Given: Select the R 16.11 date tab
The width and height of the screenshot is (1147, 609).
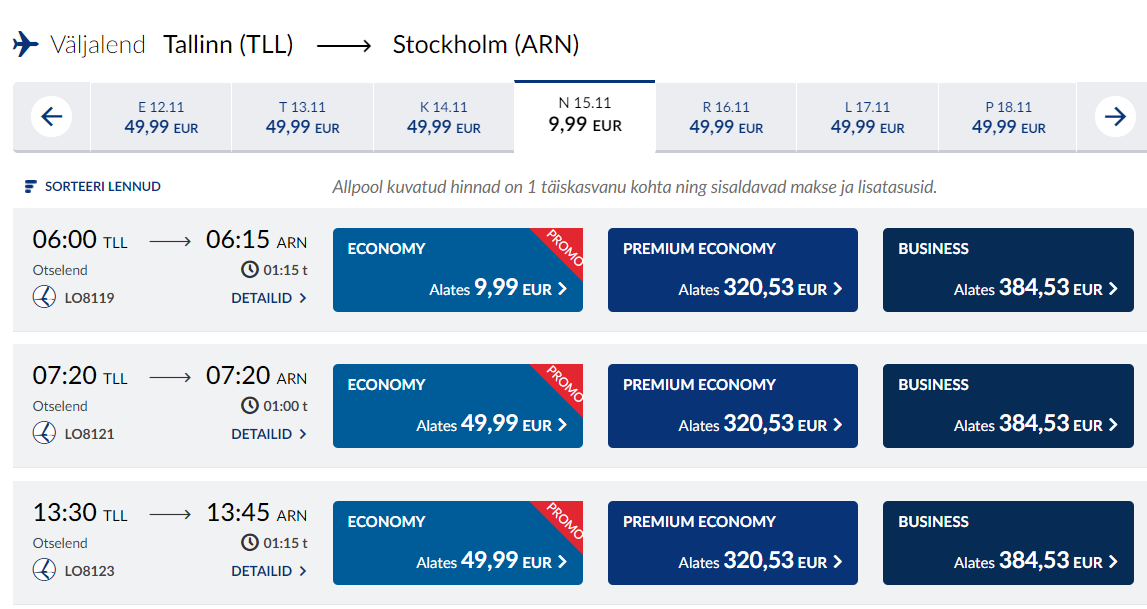Looking at the screenshot, I should (x=726, y=117).
